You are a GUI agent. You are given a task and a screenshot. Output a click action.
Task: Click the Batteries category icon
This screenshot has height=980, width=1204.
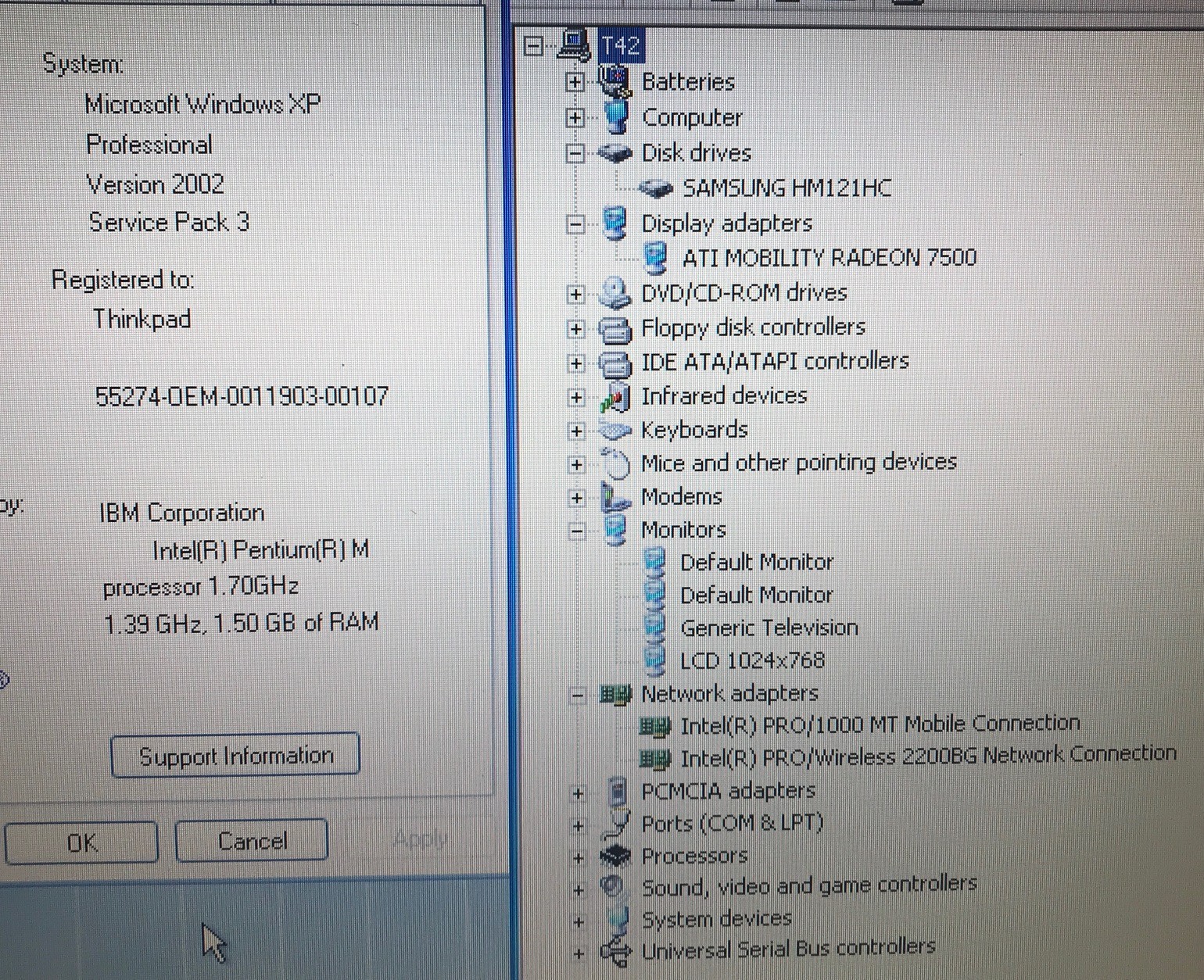coord(614,81)
